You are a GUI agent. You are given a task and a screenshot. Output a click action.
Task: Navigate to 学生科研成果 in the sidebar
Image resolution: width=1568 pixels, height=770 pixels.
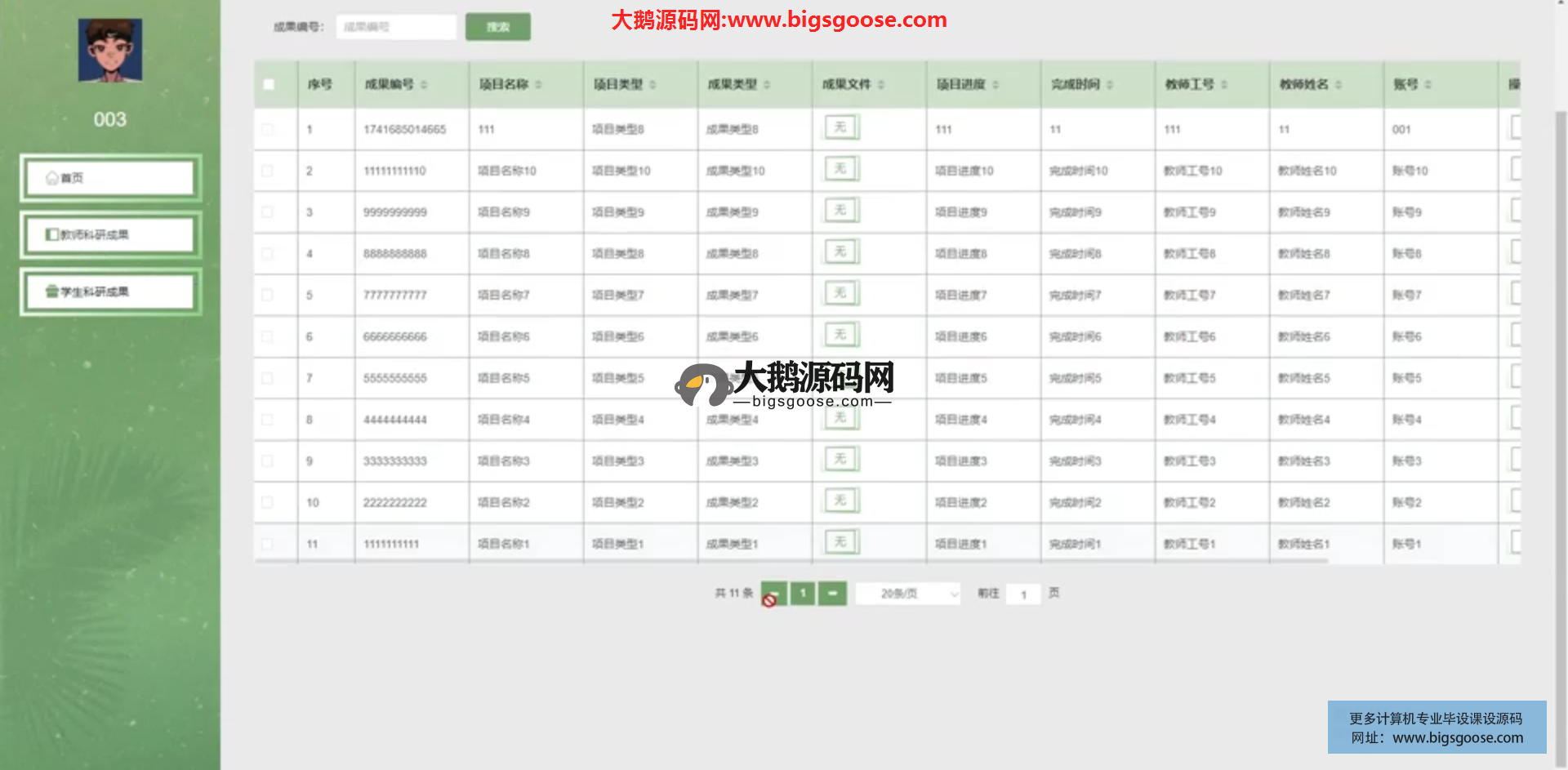pyautogui.click(x=110, y=292)
